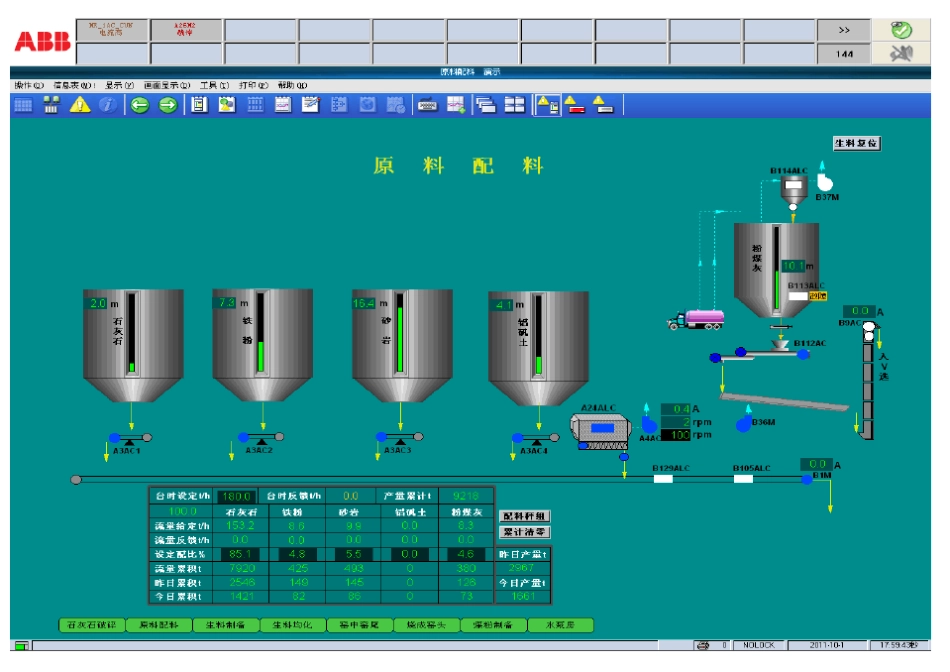The height and width of the screenshot is (672, 950).
Task: Click the alarm silence horn icon
Action: 901,53
